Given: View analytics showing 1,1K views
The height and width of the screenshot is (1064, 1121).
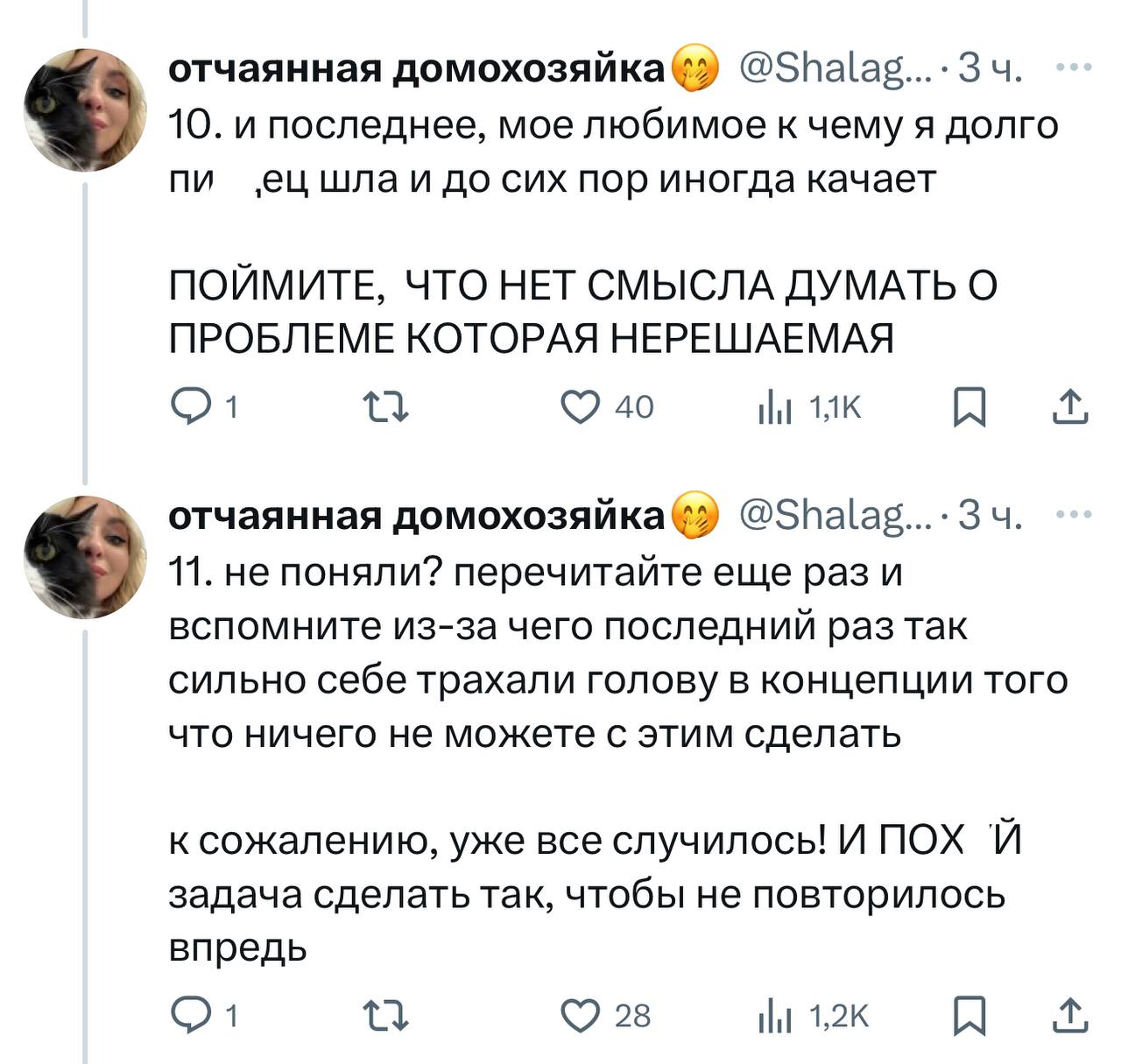Looking at the screenshot, I should (x=774, y=407).
